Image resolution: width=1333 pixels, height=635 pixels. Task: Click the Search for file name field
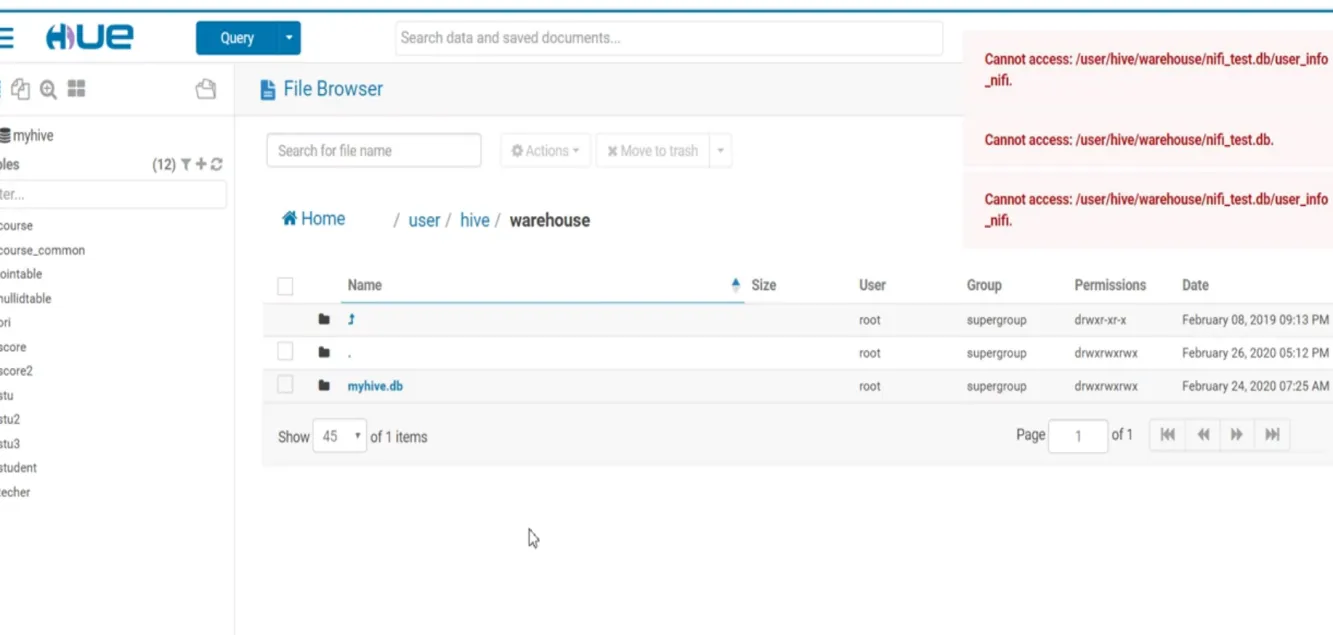tap(374, 151)
